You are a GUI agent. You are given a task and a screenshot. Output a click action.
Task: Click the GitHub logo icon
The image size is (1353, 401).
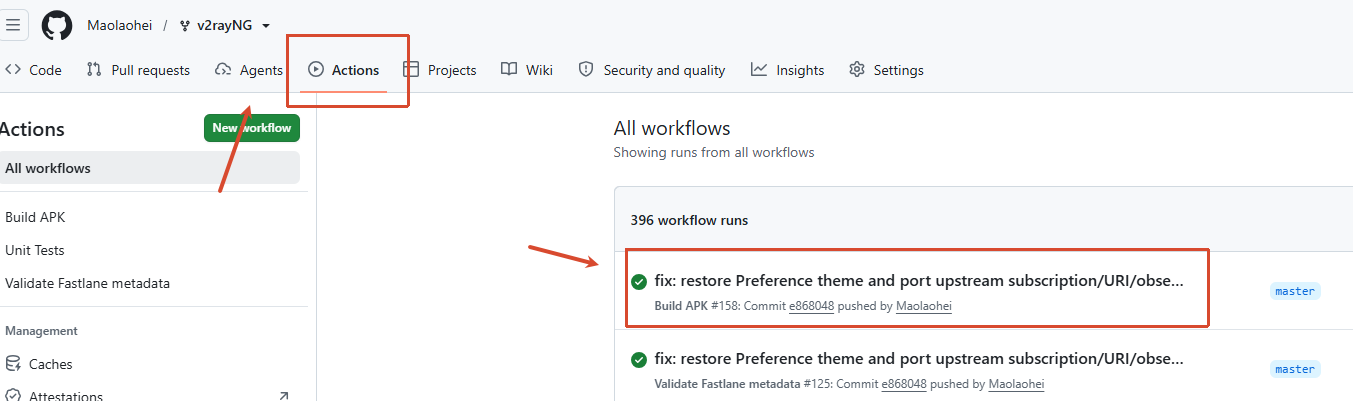[x=57, y=25]
